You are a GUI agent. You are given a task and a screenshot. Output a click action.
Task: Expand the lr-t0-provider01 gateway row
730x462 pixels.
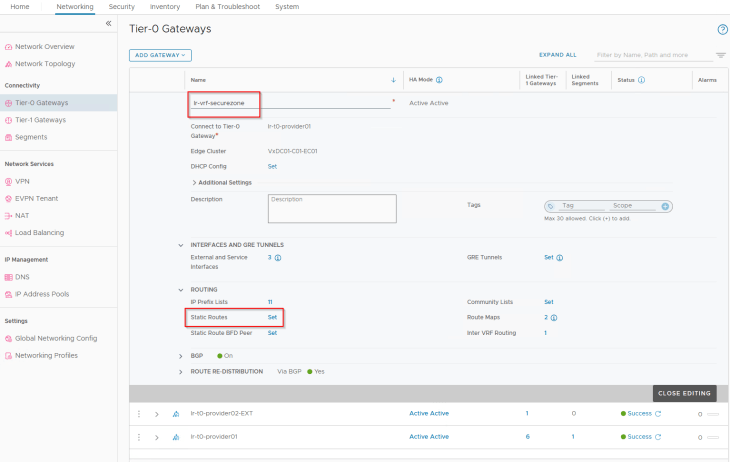pyautogui.click(x=157, y=437)
